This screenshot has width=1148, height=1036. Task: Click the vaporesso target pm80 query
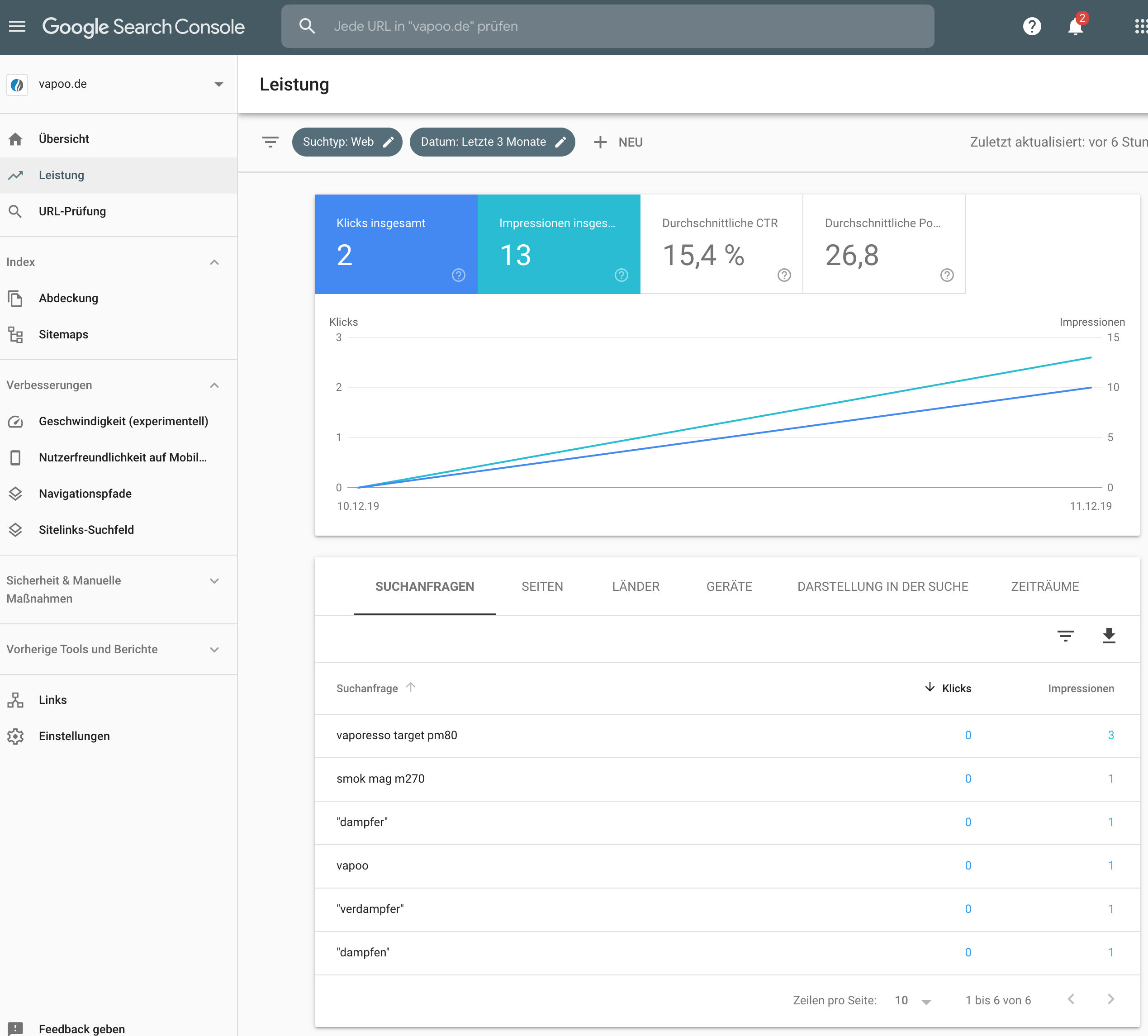pos(397,735)
